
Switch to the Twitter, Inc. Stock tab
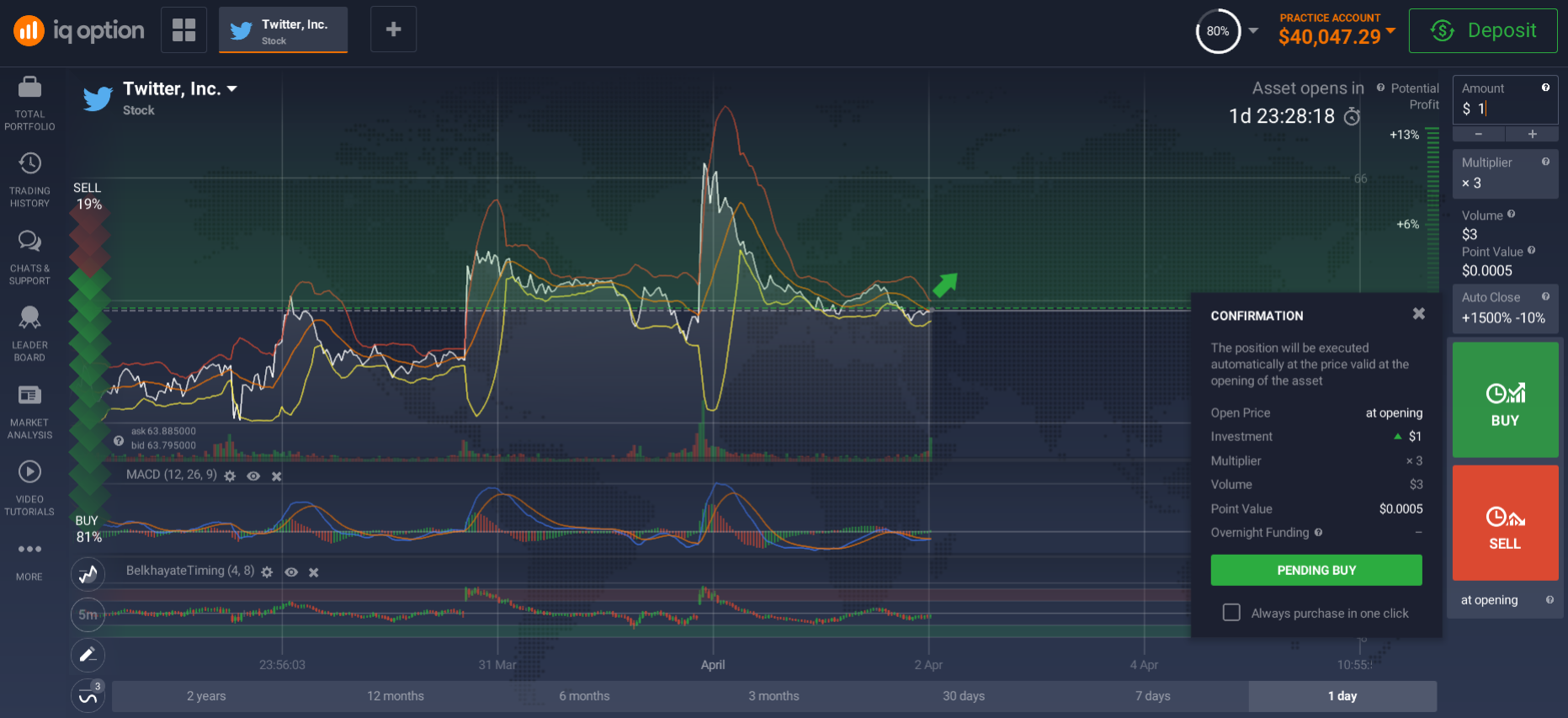point(283,30)
